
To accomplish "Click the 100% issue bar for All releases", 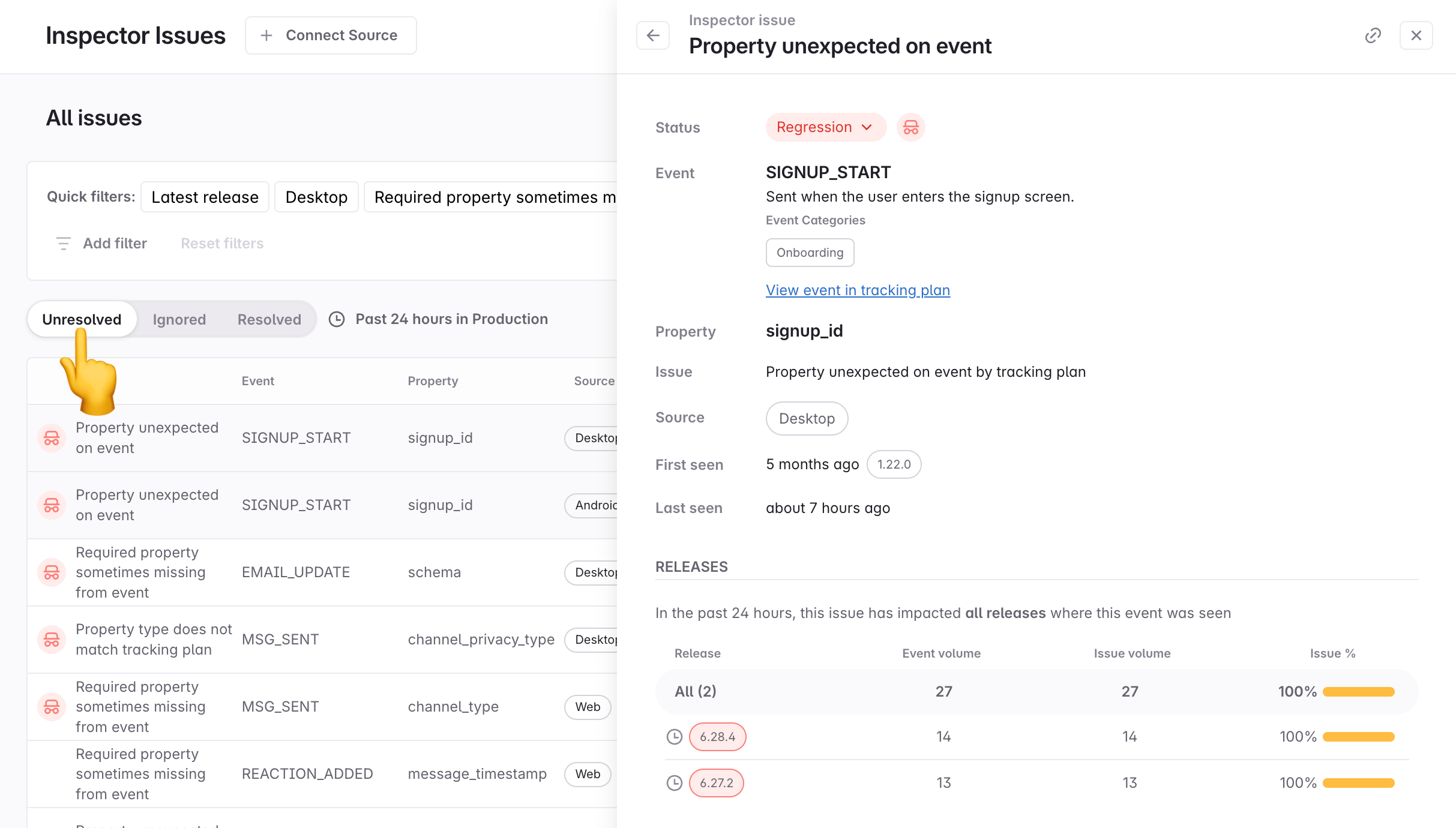I will point(1358,692).
